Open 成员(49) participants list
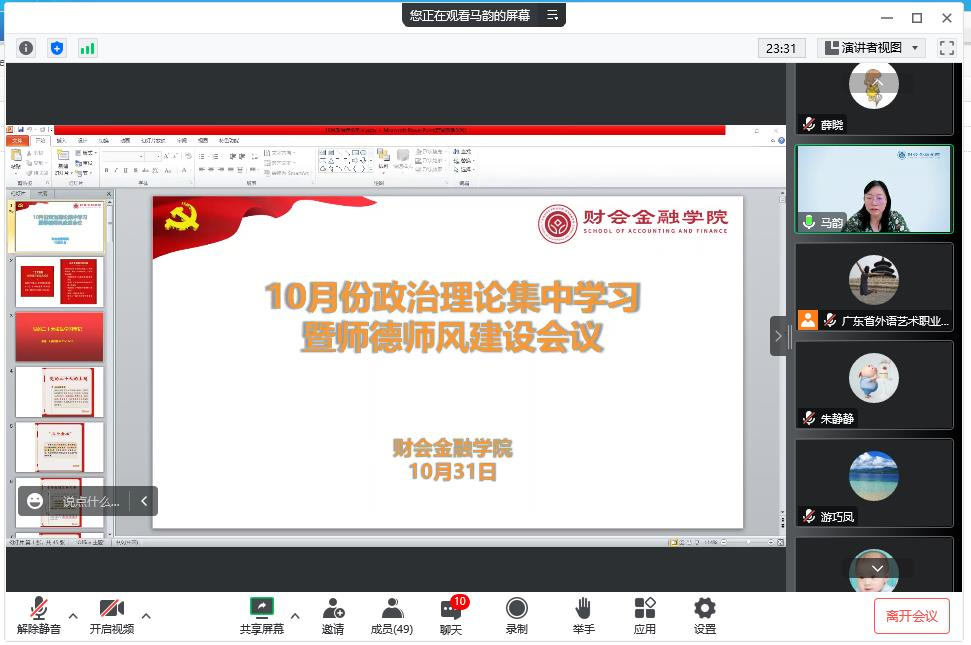 pos(392,615)
